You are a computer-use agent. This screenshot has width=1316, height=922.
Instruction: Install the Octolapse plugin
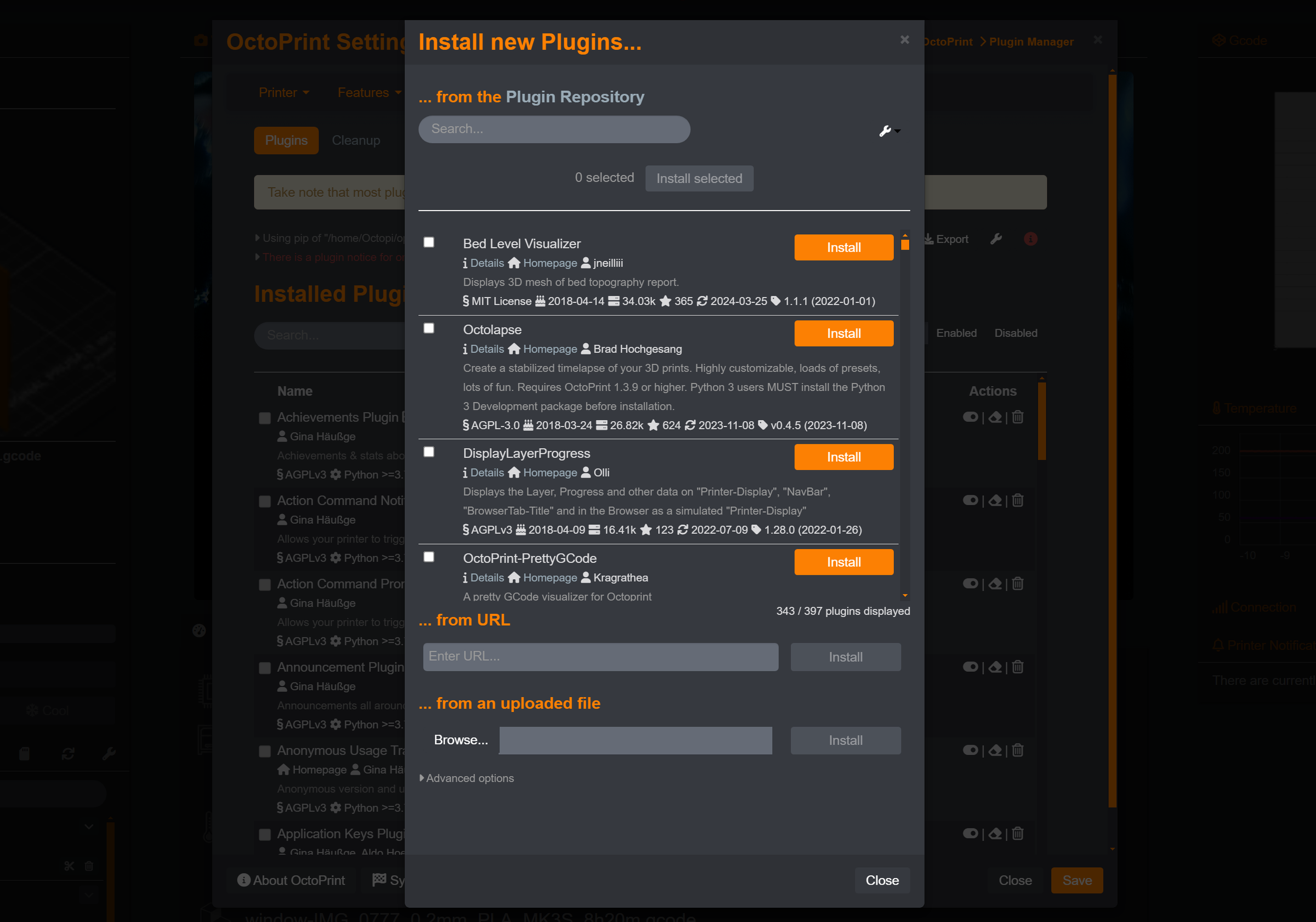tap(844, 333)
